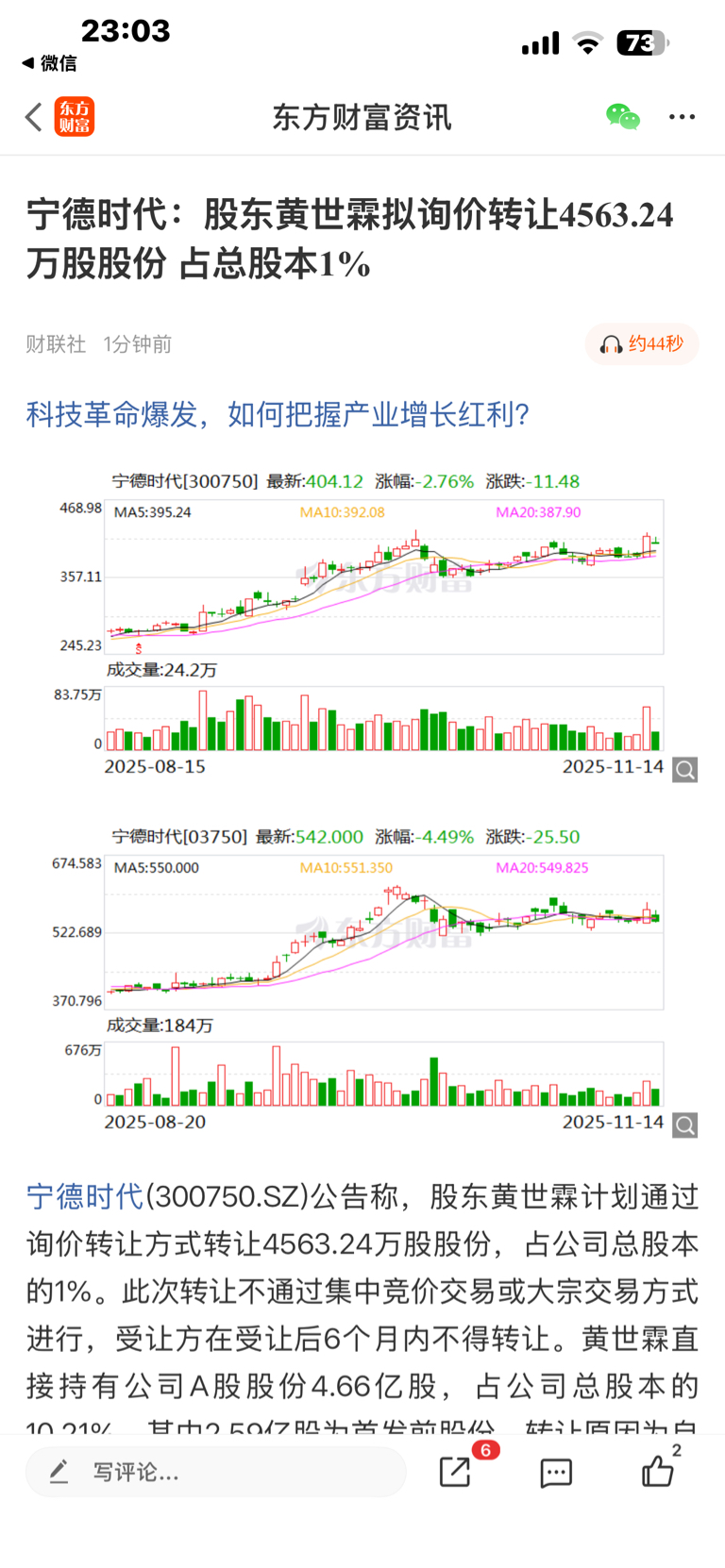725x1568 pixels.
Task: Tap the 财联社 source label
Action: pos(56,343)
